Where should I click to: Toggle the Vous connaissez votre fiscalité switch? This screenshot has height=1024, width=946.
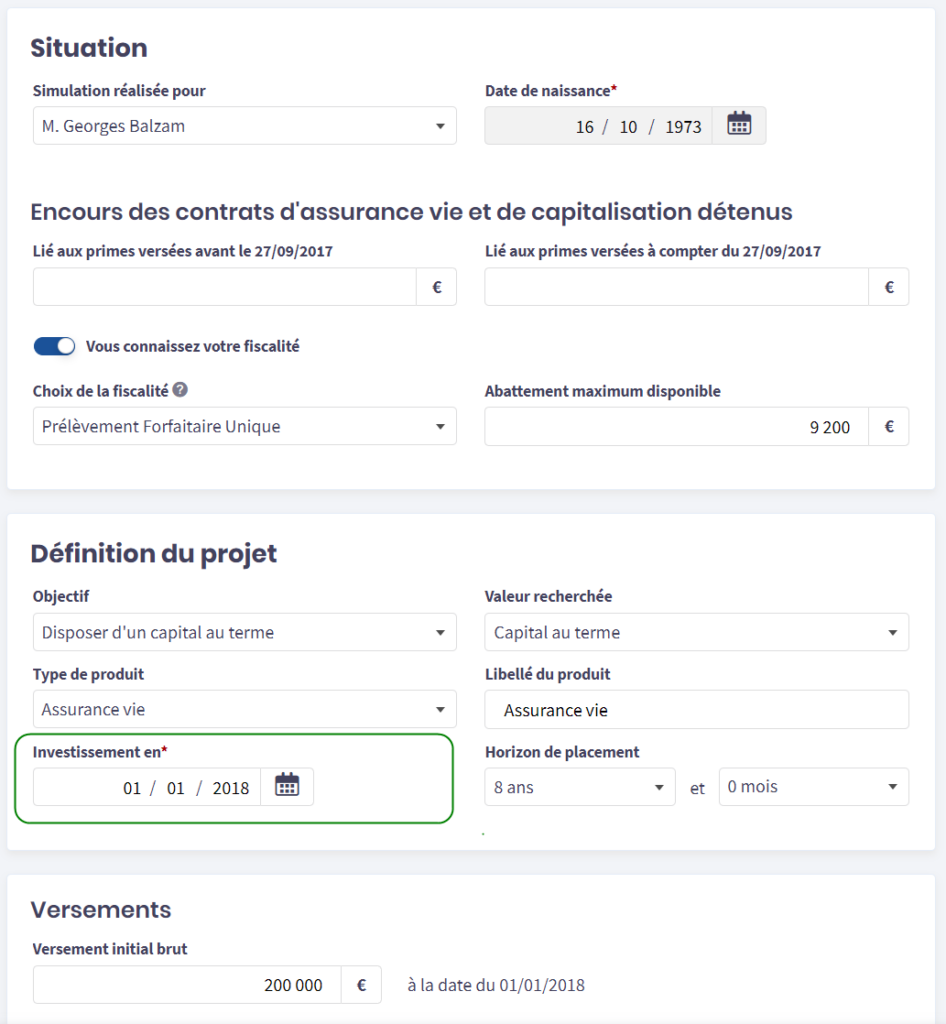pyautogui.click(x=54, y=346)
